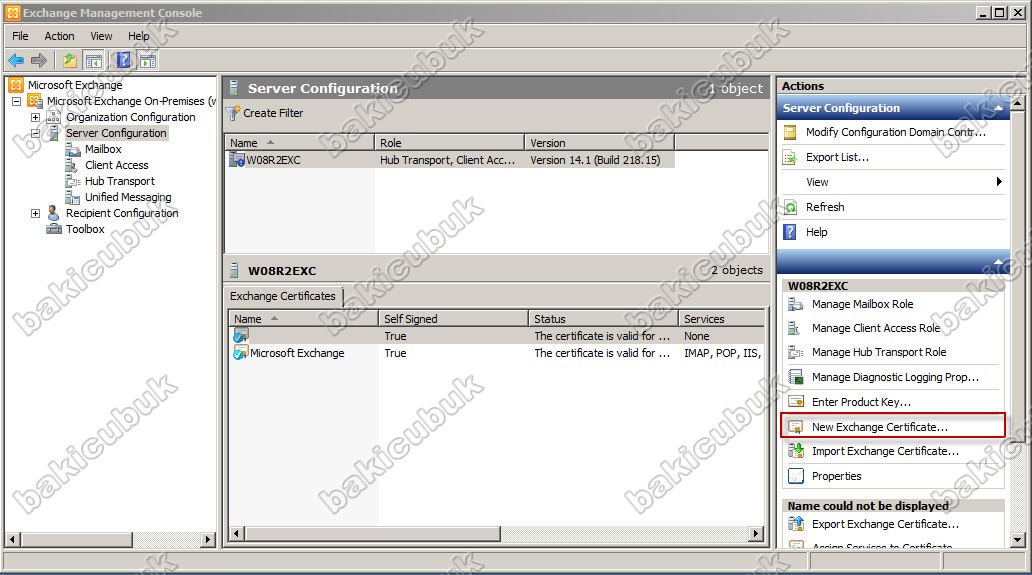Click the Microsoft Exchange certificate icon
This screenshot has height=575, width=1032.
pos(240,353)
